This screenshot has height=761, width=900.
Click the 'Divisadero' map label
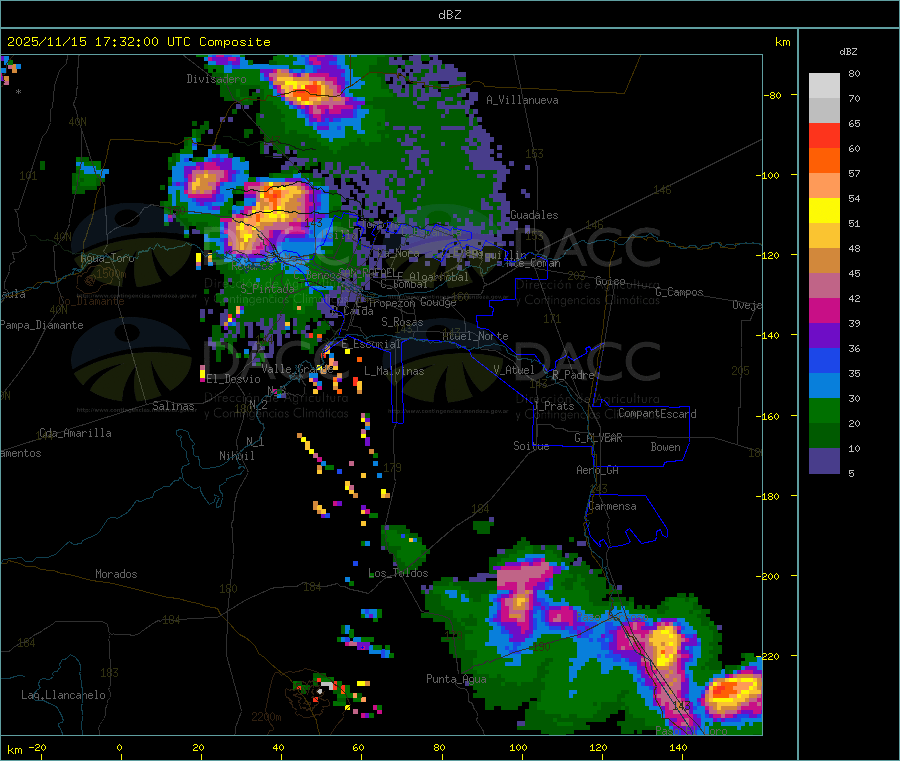[216, 79]
